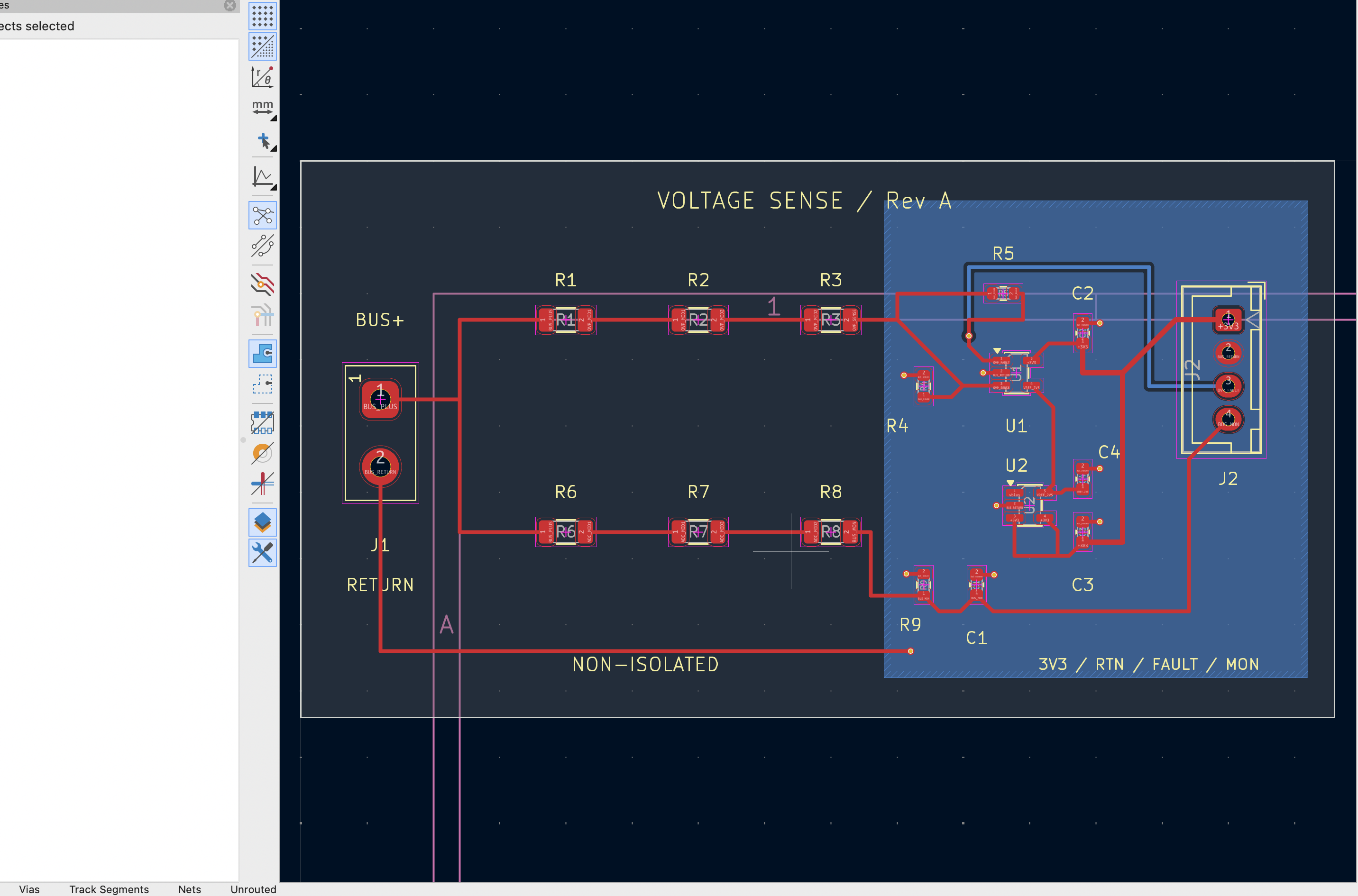1358x896 pixels.
Task: Click the 'RETURN' silkscreen label
Action: [380, 585]
